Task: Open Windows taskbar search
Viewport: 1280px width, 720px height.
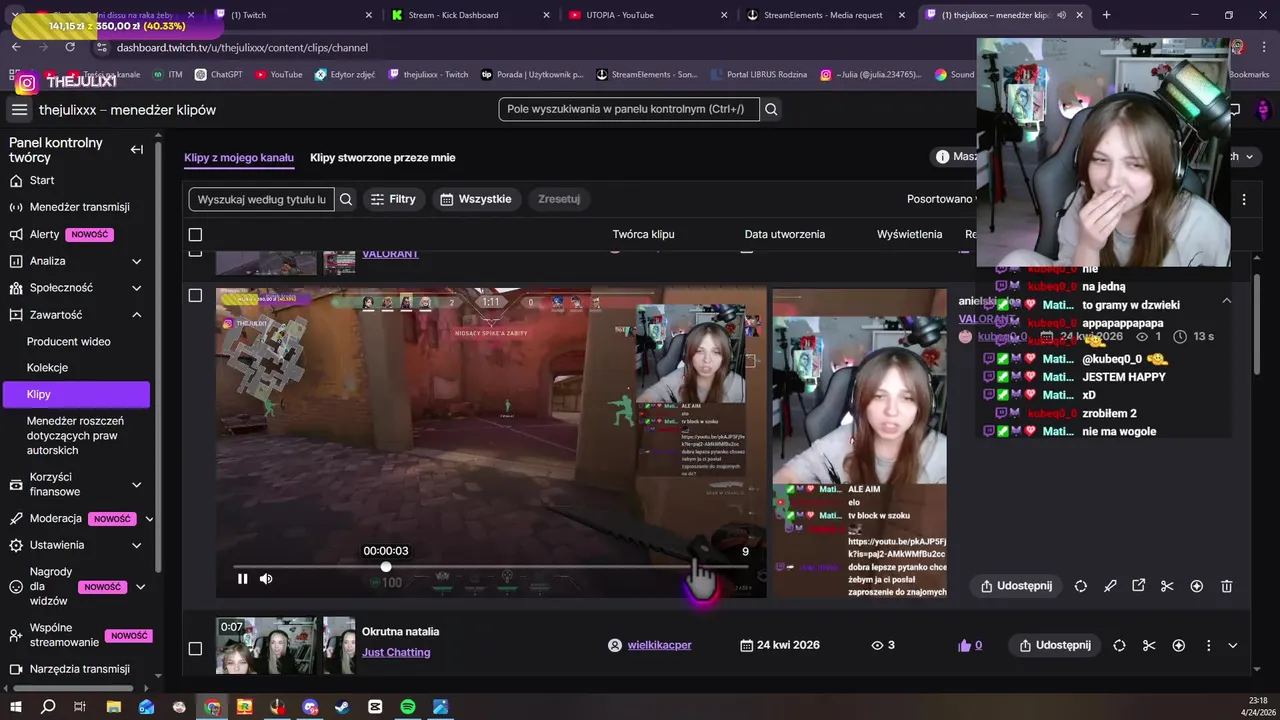Action: point(48,707)
